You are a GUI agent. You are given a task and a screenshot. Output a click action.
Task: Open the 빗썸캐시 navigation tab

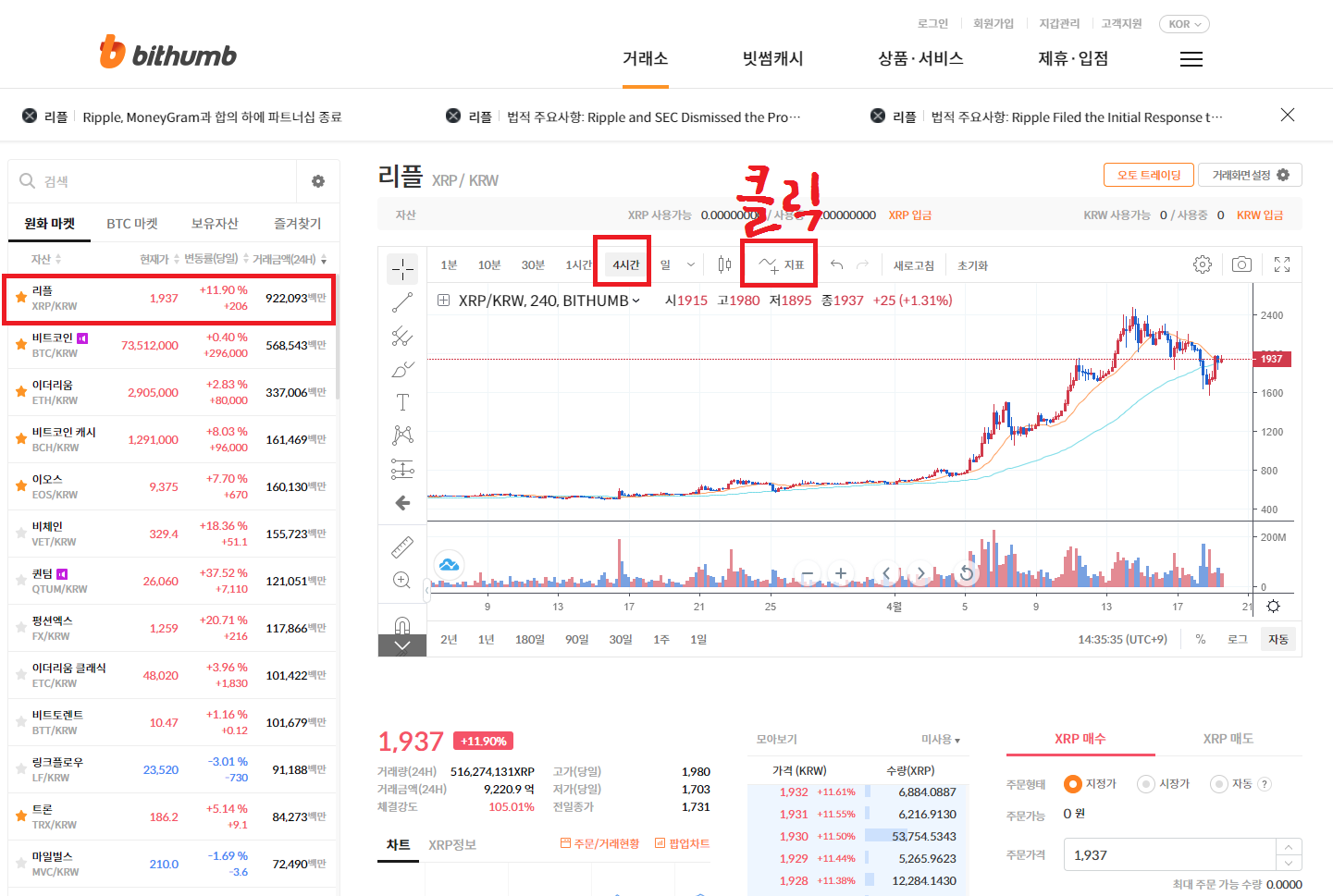click(772, 58)
